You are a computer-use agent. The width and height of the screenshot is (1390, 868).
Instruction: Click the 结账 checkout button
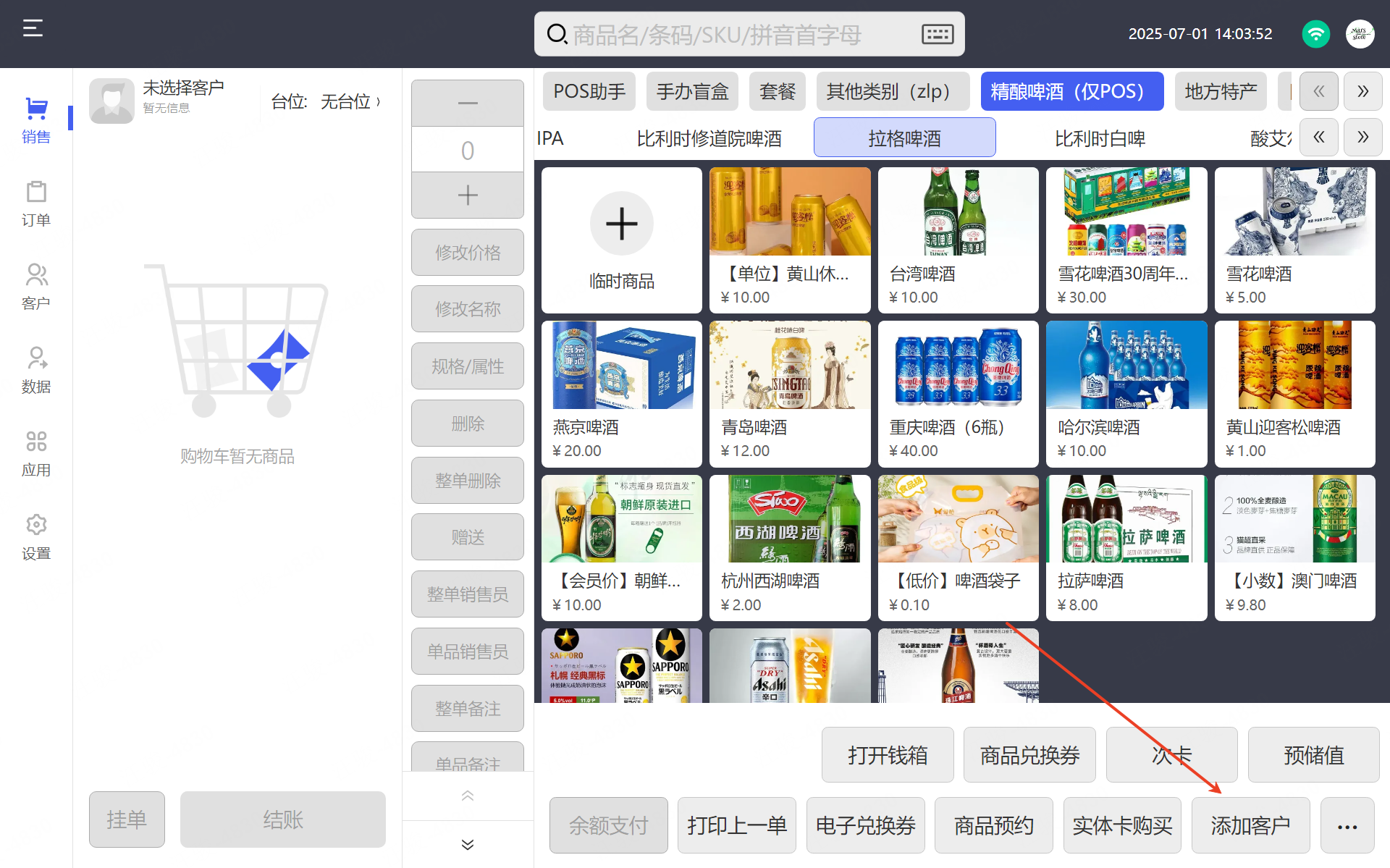[283, 819]
